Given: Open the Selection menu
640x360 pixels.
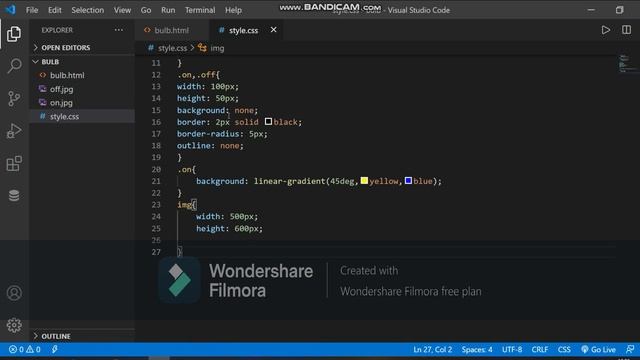Looking at the screenshot, I should [87, 10].
